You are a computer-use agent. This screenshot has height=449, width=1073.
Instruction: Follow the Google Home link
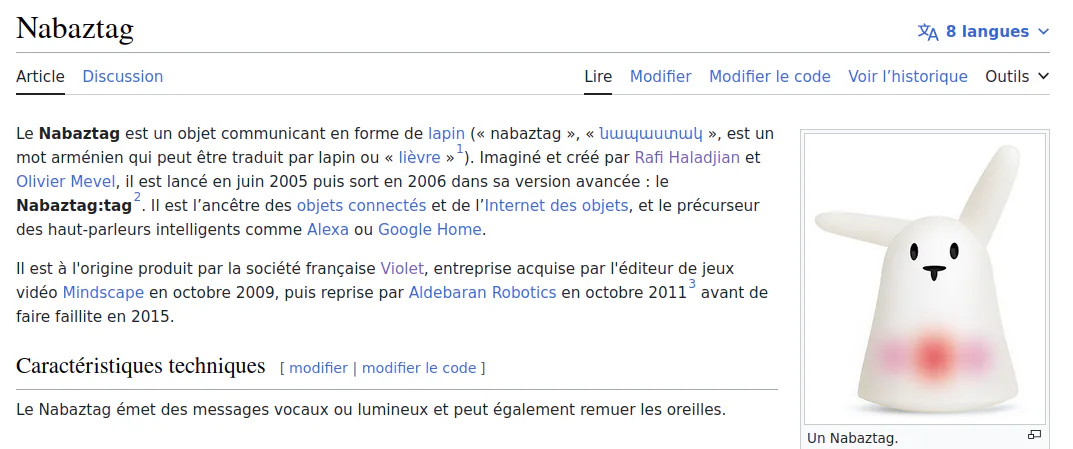(430, 229)
